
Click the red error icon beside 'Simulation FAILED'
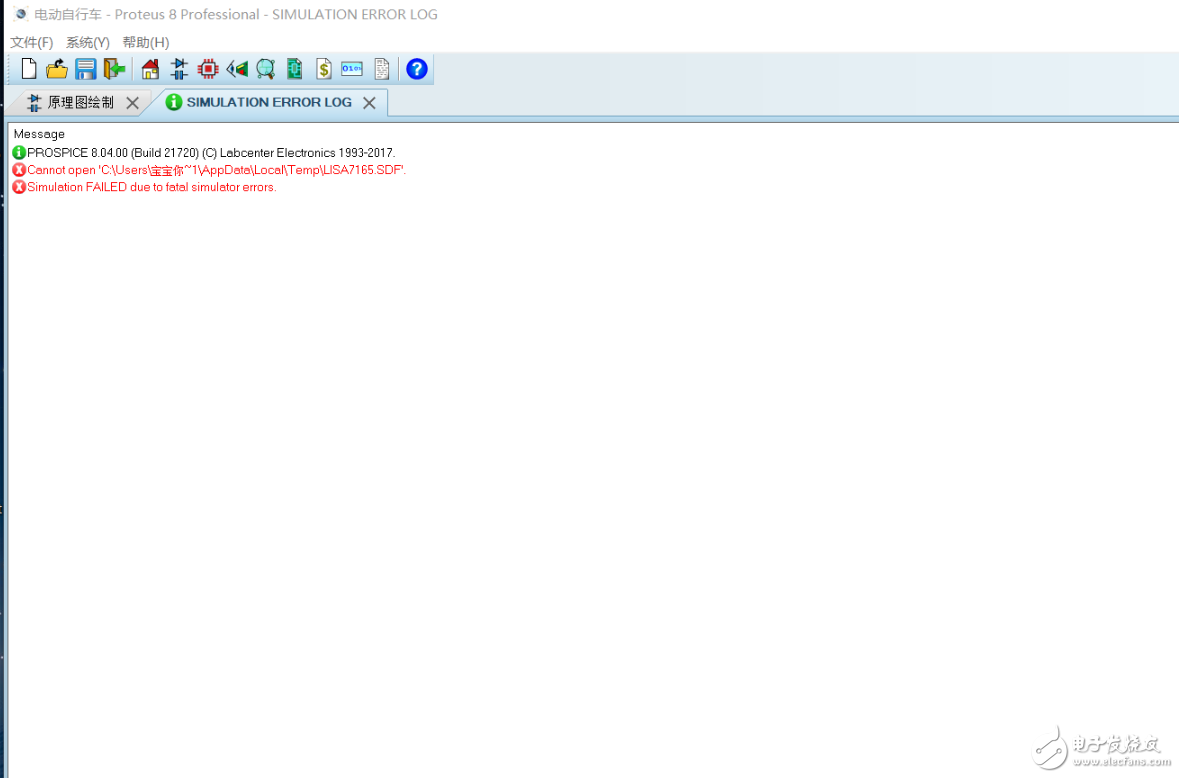click(20, 187)
